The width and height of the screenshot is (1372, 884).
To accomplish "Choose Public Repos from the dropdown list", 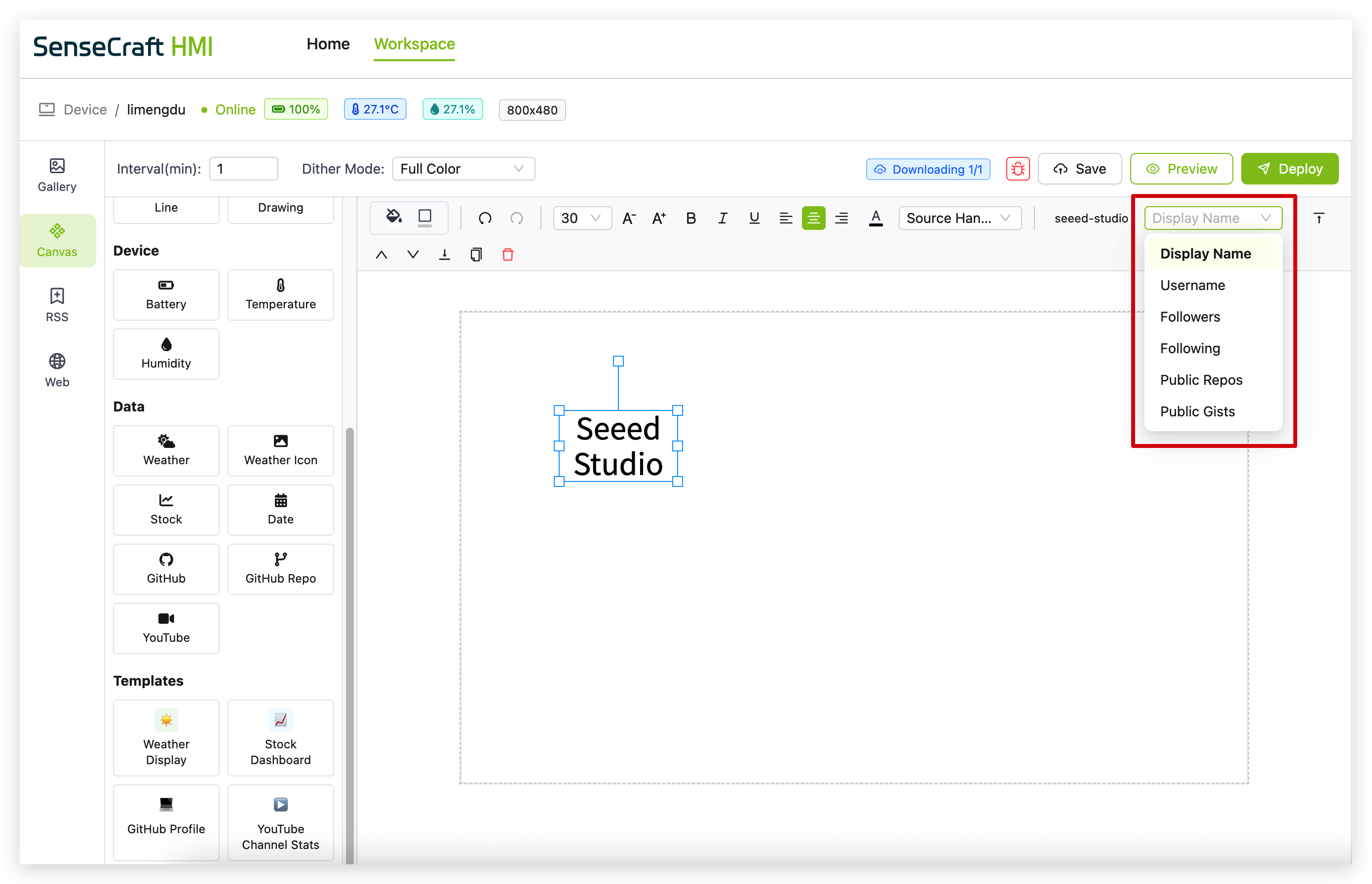I will coord(1213,380).
